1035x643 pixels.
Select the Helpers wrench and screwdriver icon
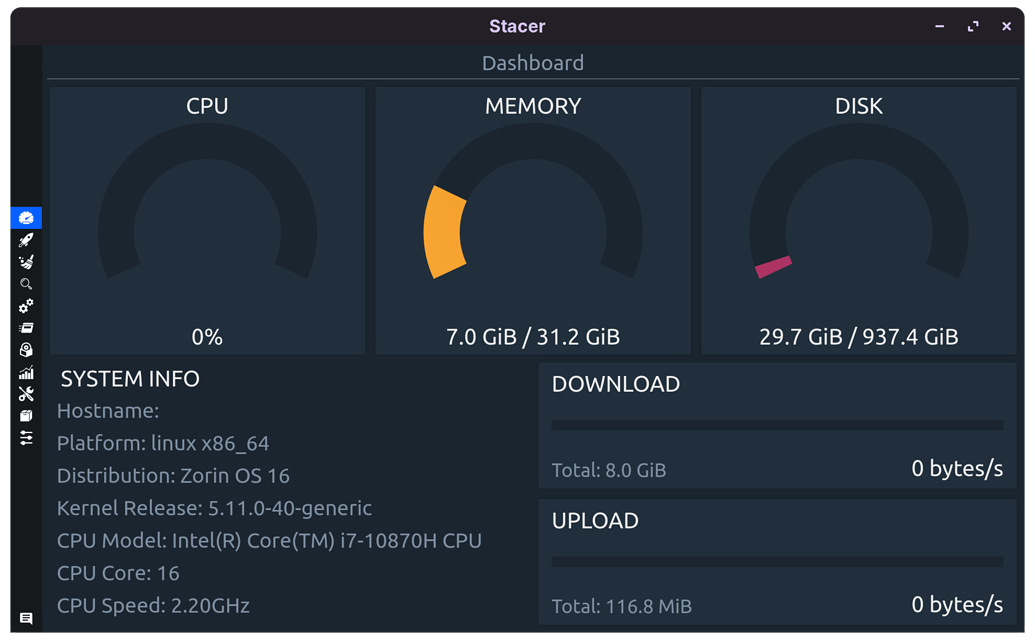click(x=25, y=394)
